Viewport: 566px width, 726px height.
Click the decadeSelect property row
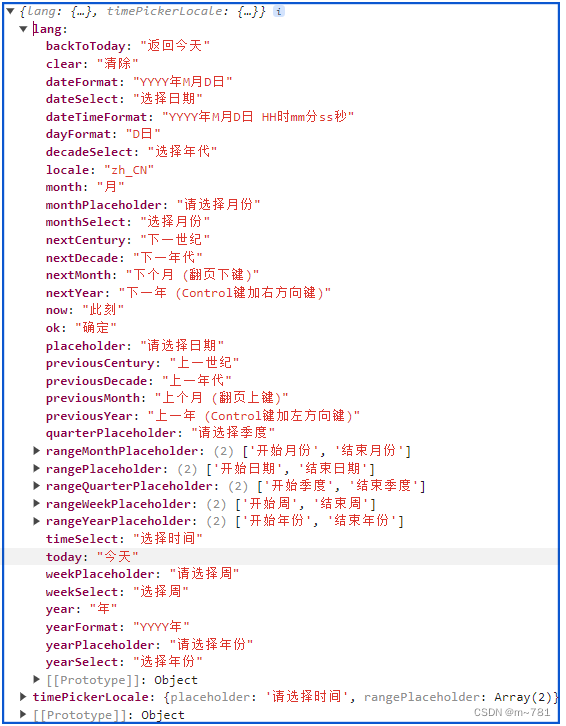(131, 152)
